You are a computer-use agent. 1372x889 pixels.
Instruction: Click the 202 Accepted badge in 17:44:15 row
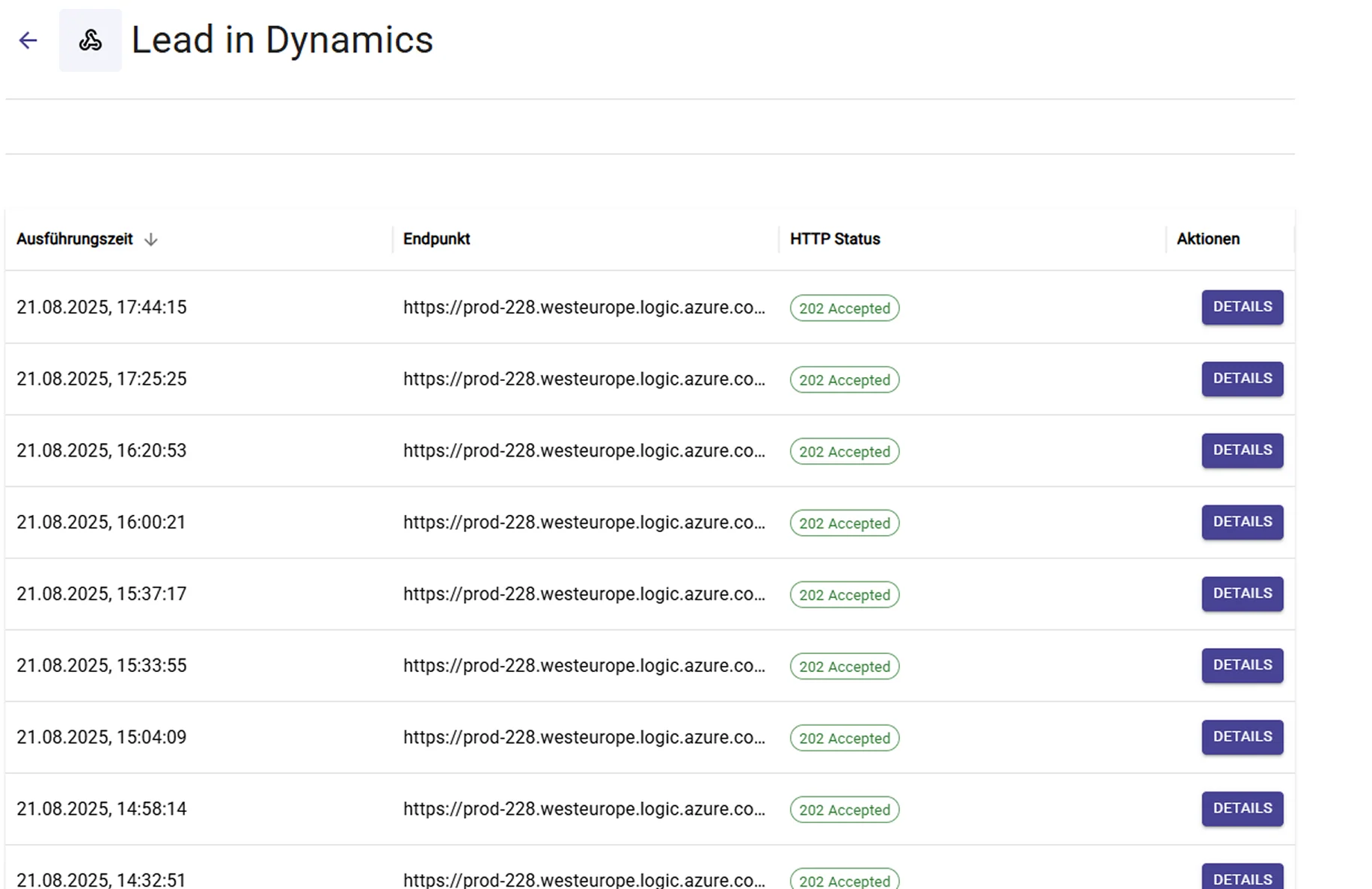pos(845,308)
